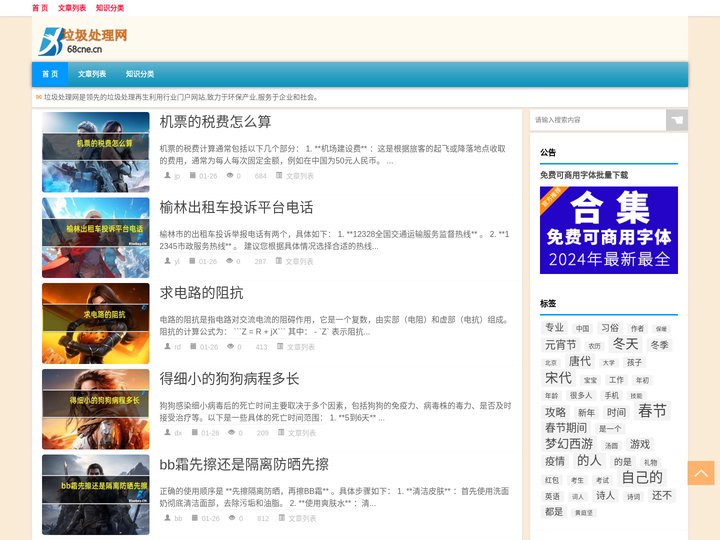This screenshot has height=540, width=720.
Task: Open 知识分类 in top red link bar
Action: [110, 8]
